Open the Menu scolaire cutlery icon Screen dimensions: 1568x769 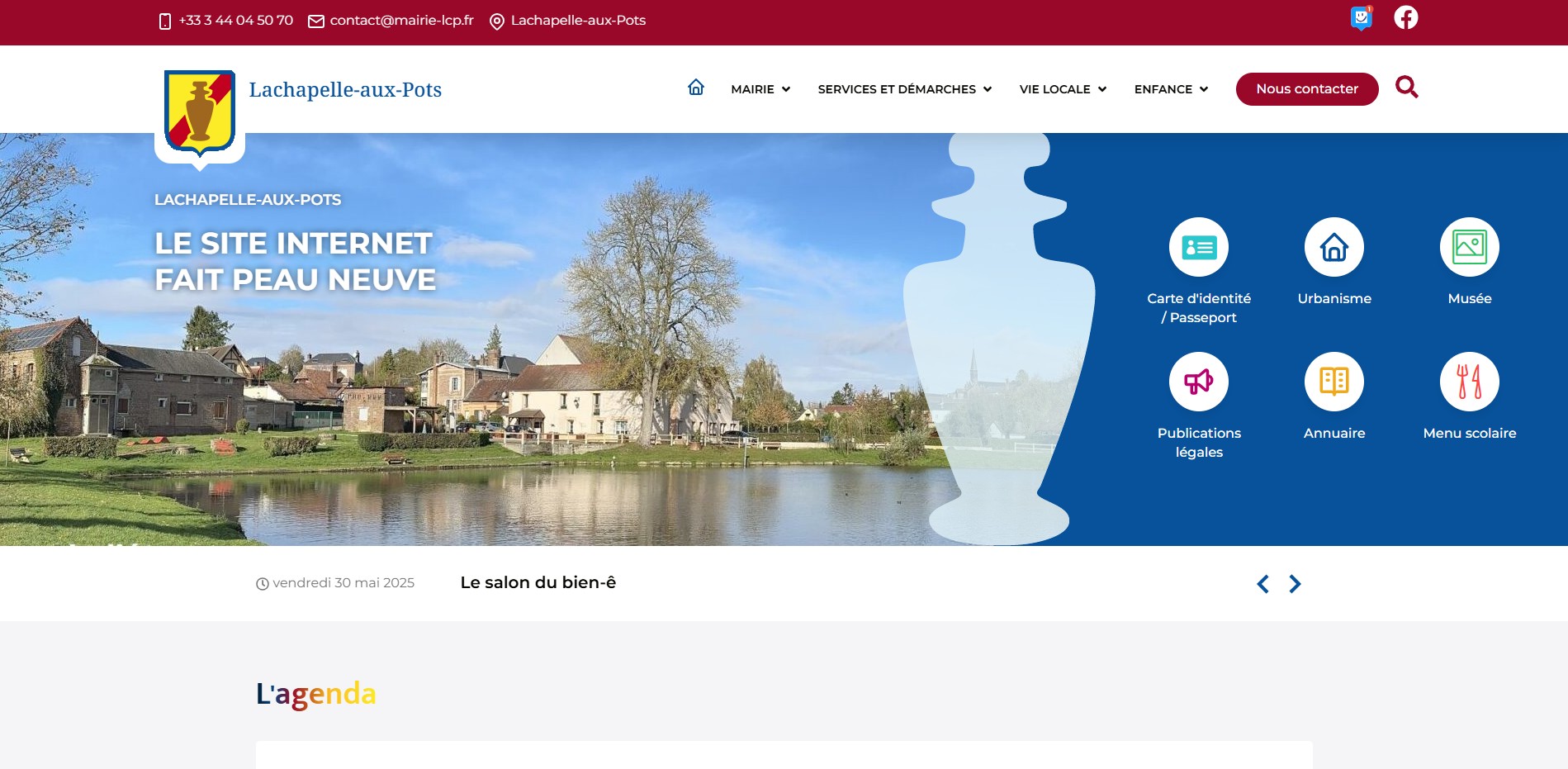tap(1470, 382)
